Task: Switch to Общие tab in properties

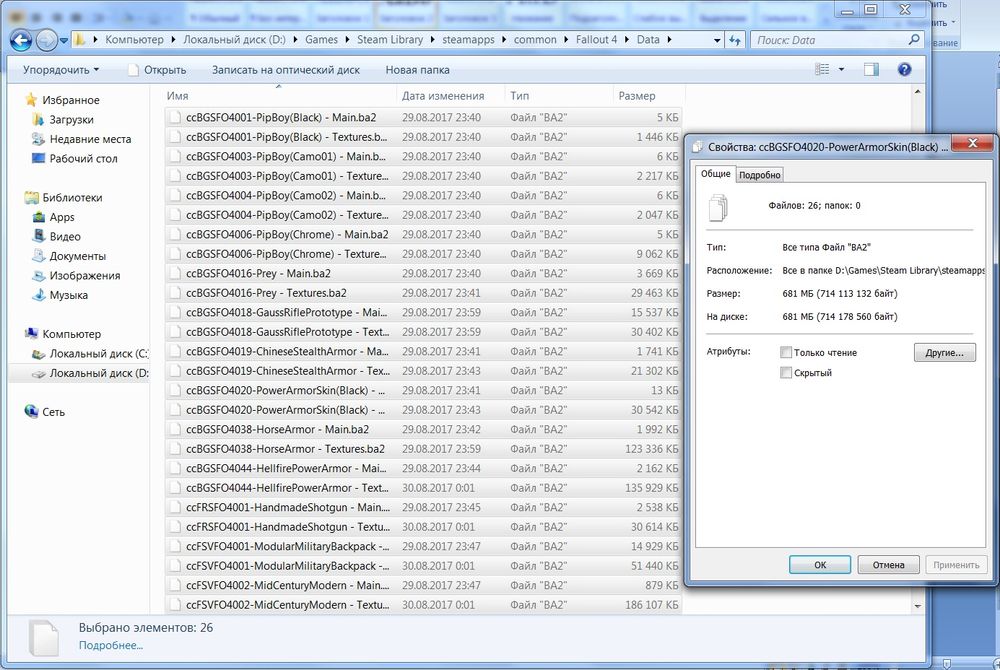Action: [x=716, y=173]
